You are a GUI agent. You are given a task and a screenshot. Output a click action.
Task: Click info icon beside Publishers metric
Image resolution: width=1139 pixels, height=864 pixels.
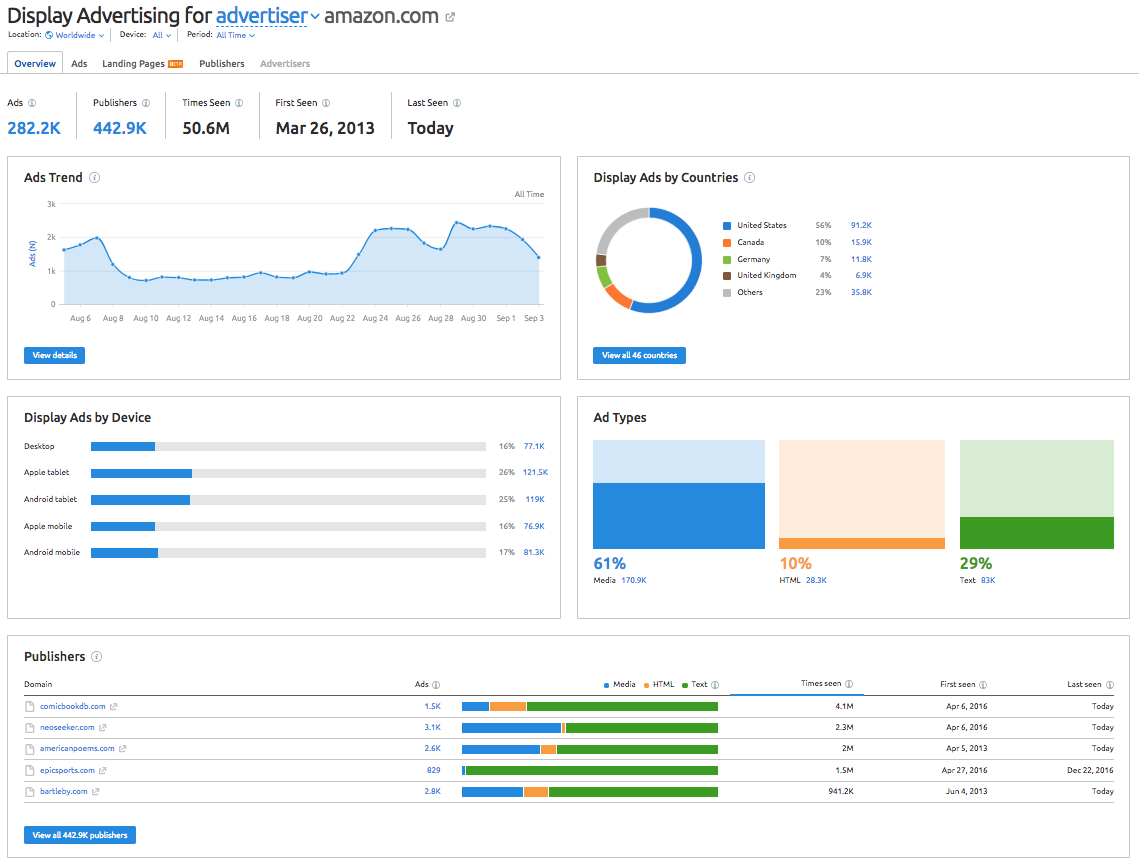[146, 103]
